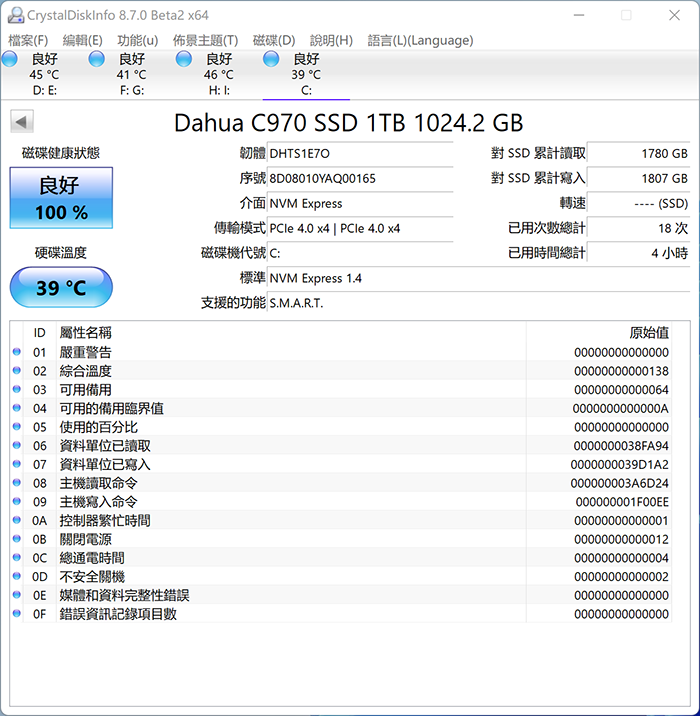Screen dimensions: 700x716
Task: Open the 編輯(E) menu
Action: pos(82,41)
